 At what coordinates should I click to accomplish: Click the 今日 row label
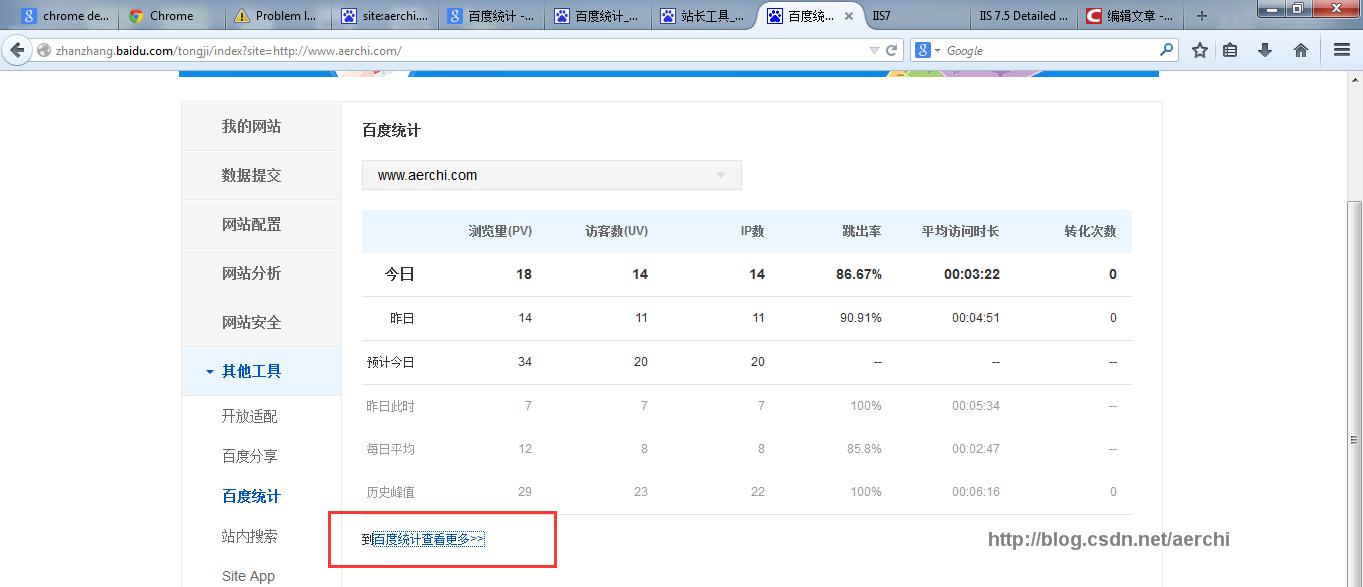click(x=400, y=274)
